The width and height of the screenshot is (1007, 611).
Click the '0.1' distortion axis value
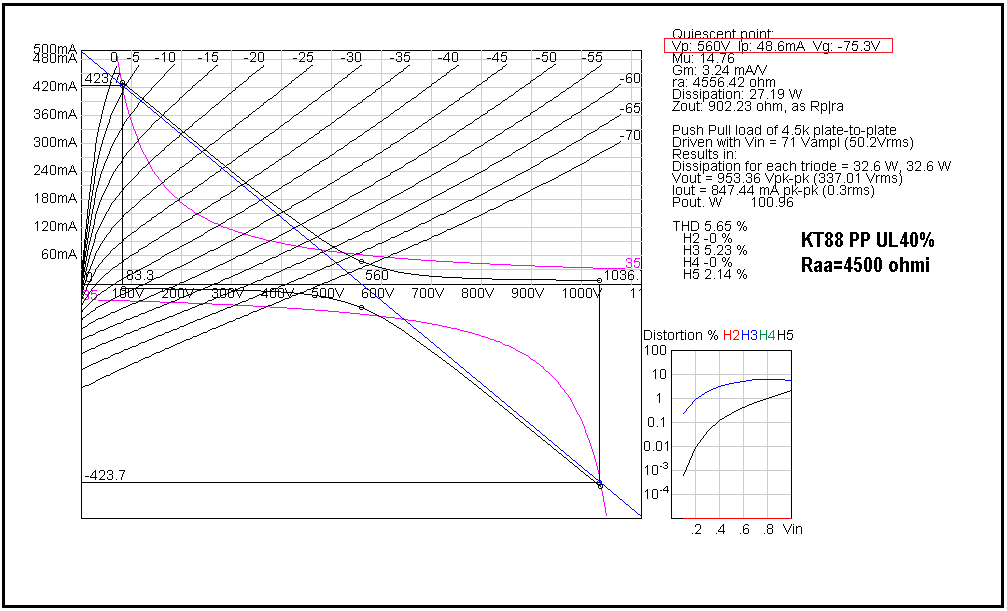[658, 422]
